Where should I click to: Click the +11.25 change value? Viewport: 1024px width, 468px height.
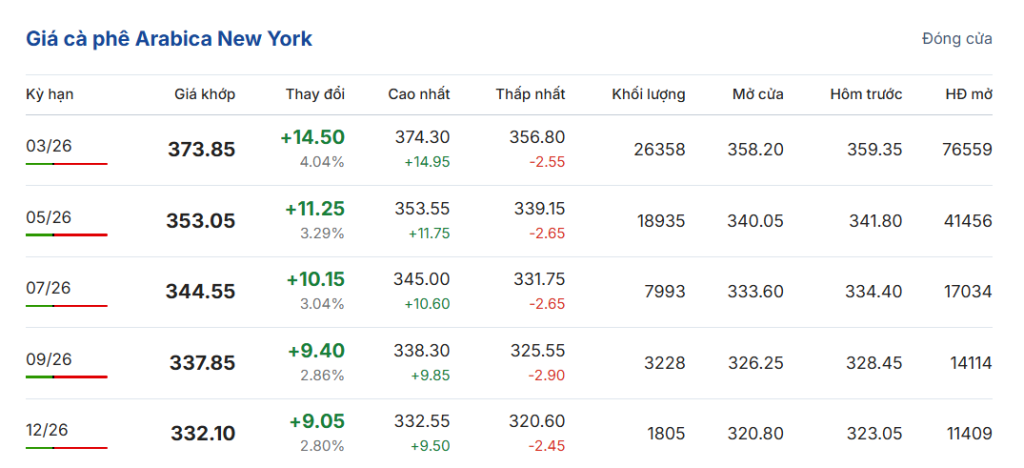[315, 209]
